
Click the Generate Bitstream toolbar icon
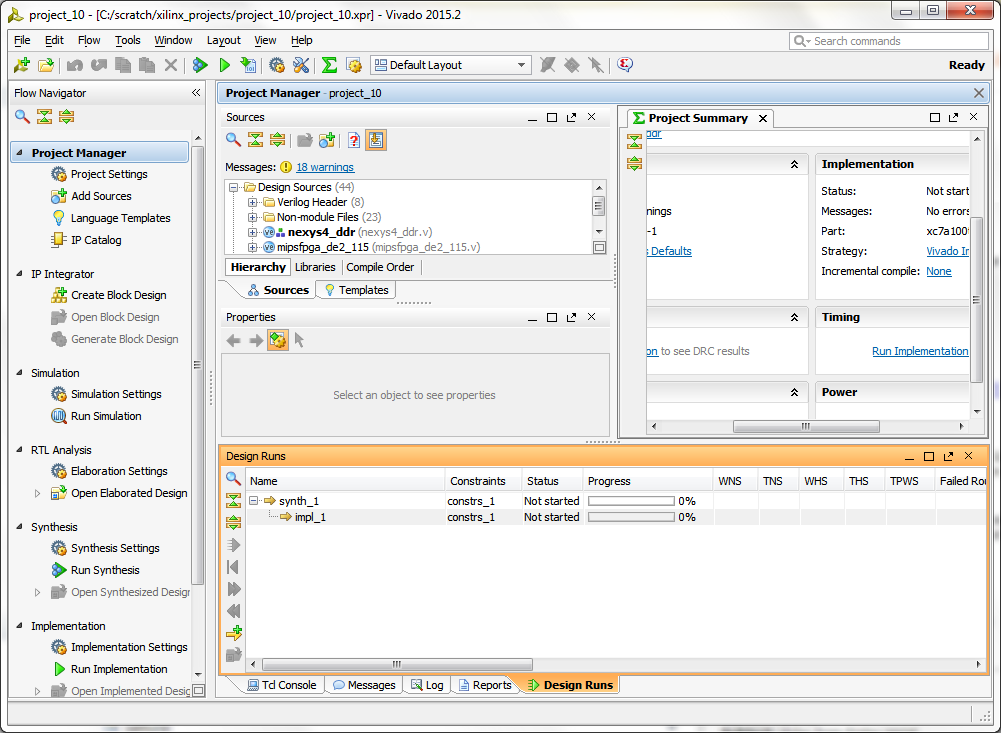coord(248,65)
